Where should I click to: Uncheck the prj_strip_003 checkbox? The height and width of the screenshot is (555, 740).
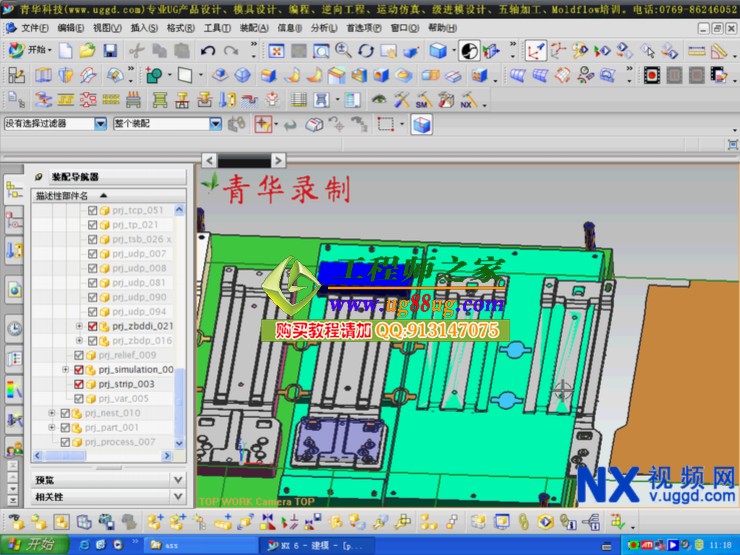point(79,384)
